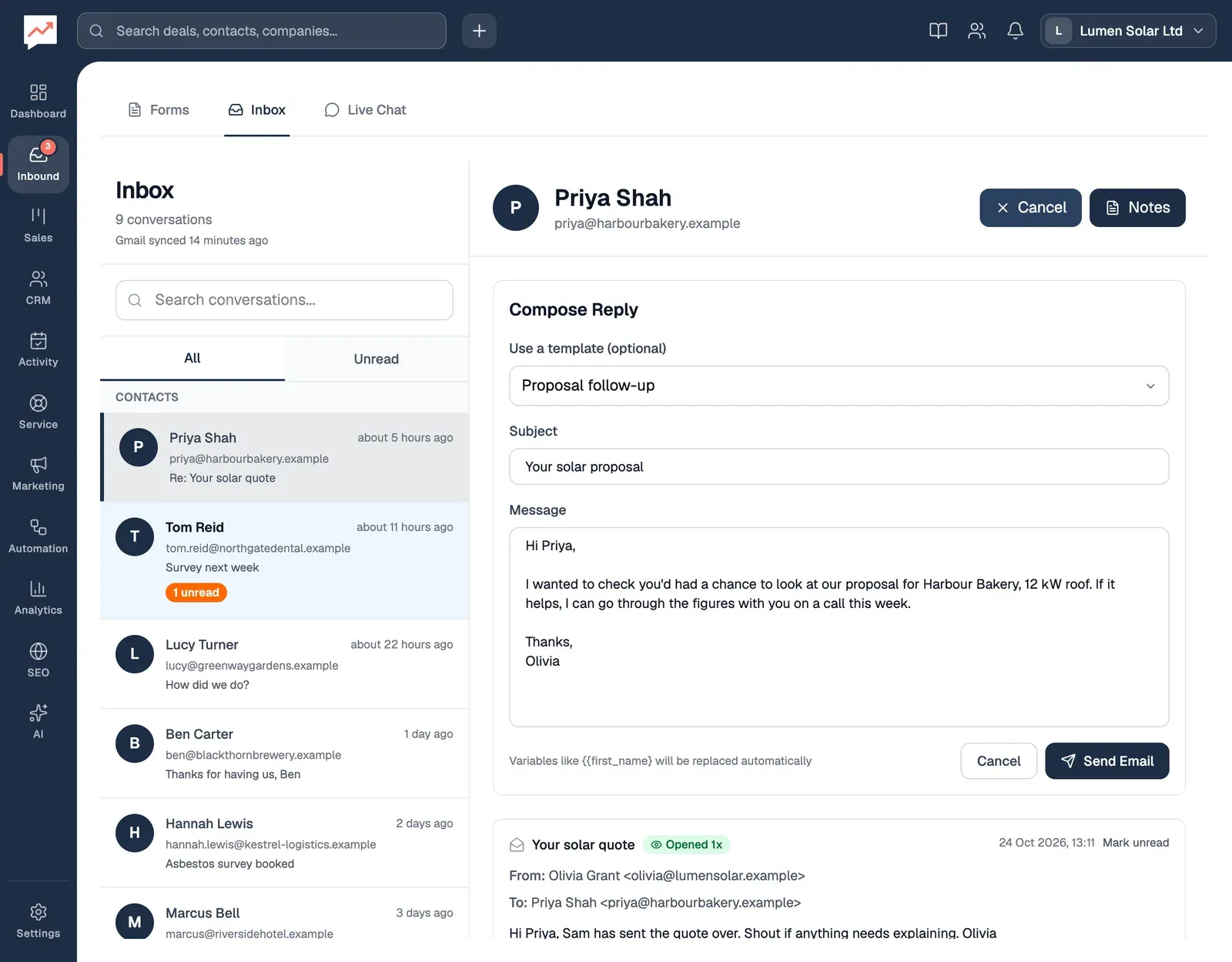Switch to the Forms tab
The image size is (1232, 962).
(x=158, y=110)
